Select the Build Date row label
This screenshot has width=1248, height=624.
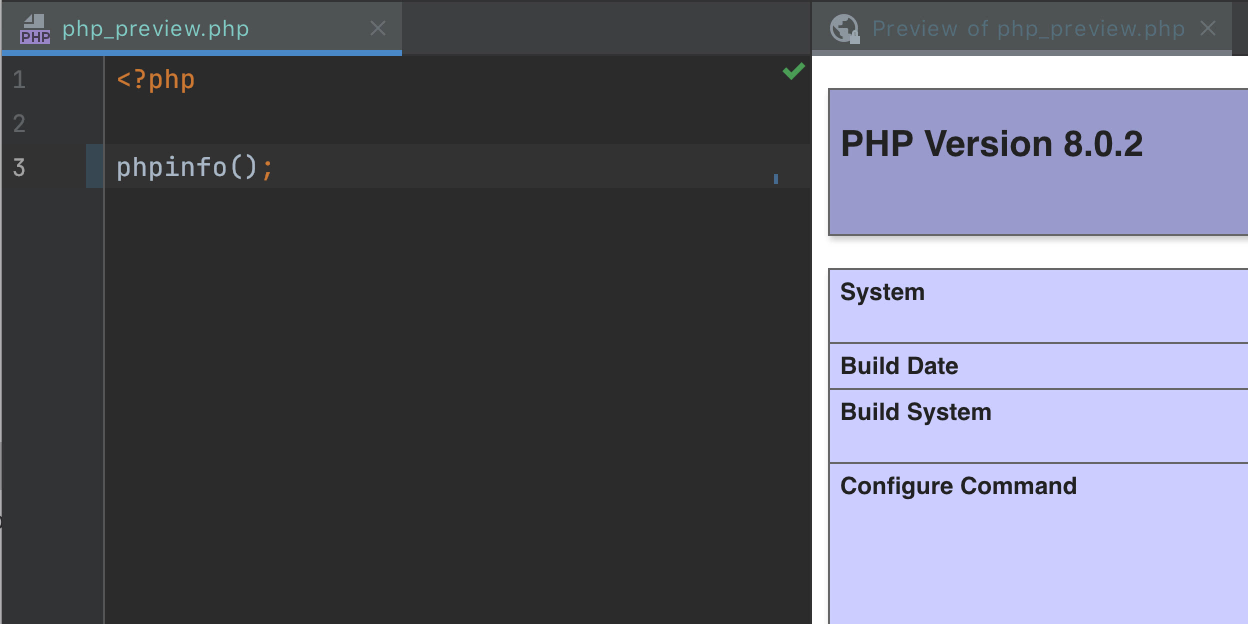coord(899,366)
